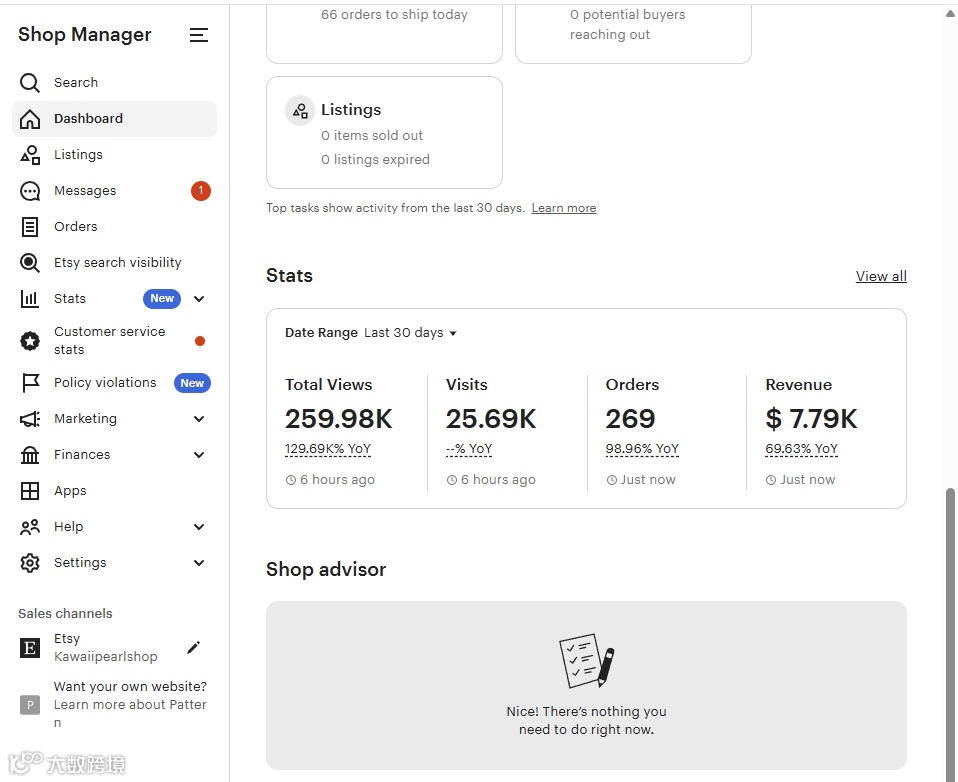
Task: Click the Listings shapes icon in sidebar
Action: pyautogui.click(x=30, y=155)
